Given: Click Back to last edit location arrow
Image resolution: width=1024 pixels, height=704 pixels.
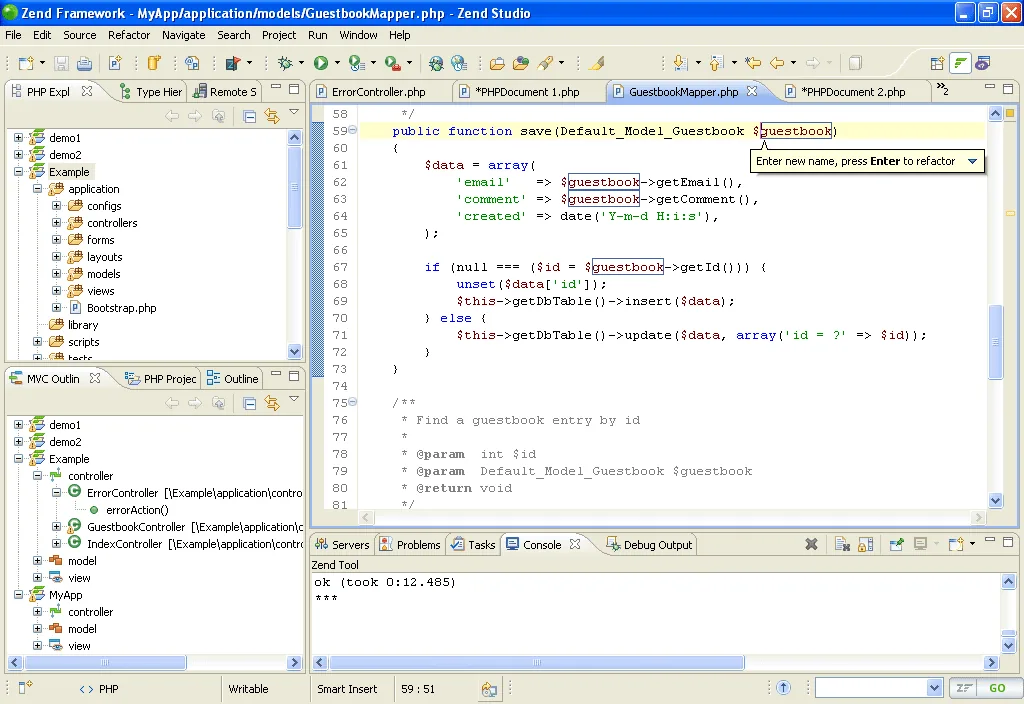Looking at the screenshot, I should coord(753,63).
